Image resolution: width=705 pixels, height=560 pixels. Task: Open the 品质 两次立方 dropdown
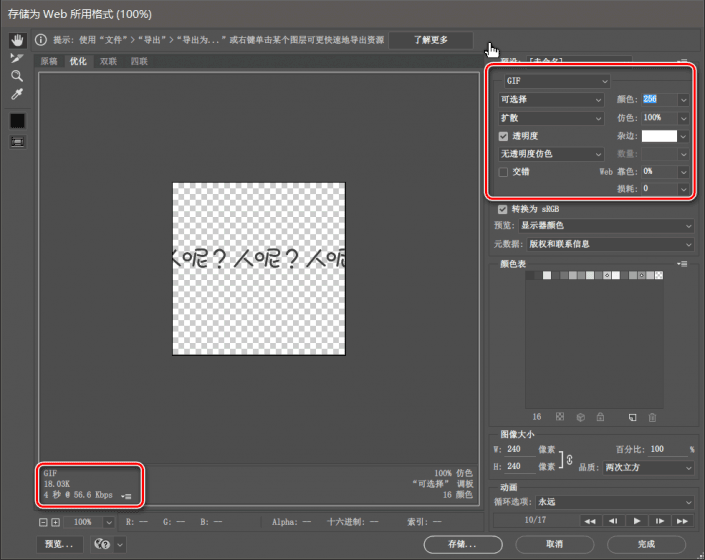tap(648, 468)
